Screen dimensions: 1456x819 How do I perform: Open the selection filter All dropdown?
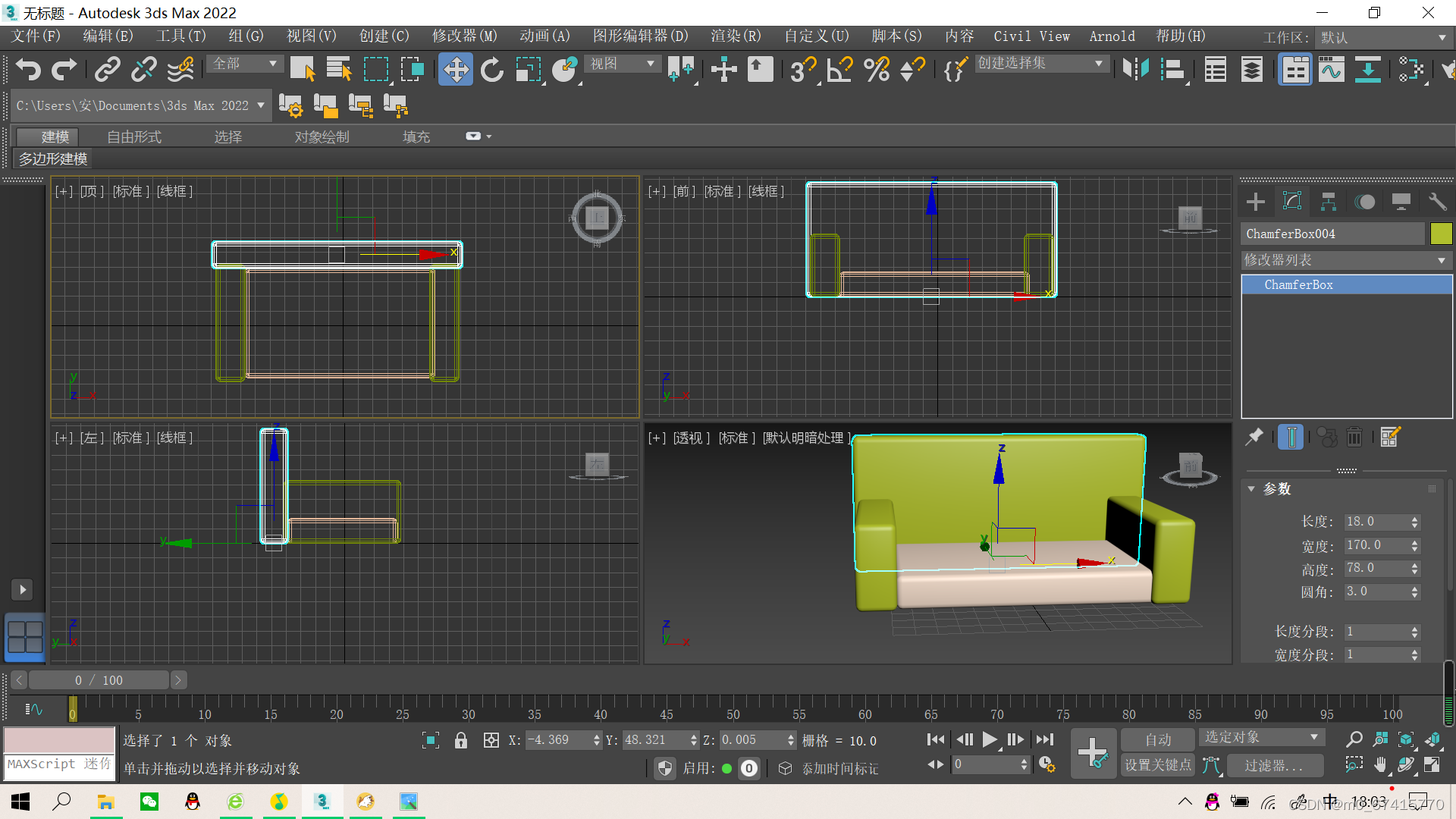[244, 64]
